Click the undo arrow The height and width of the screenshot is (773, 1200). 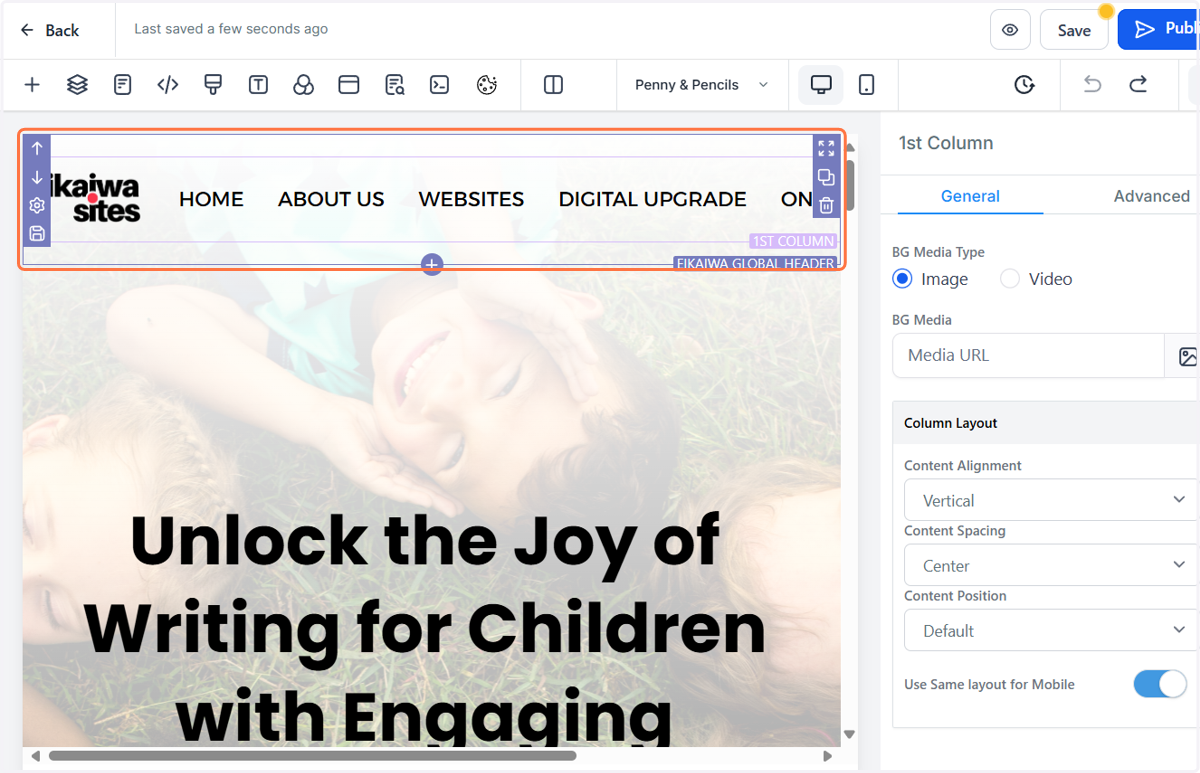(x=1092, y=85)
